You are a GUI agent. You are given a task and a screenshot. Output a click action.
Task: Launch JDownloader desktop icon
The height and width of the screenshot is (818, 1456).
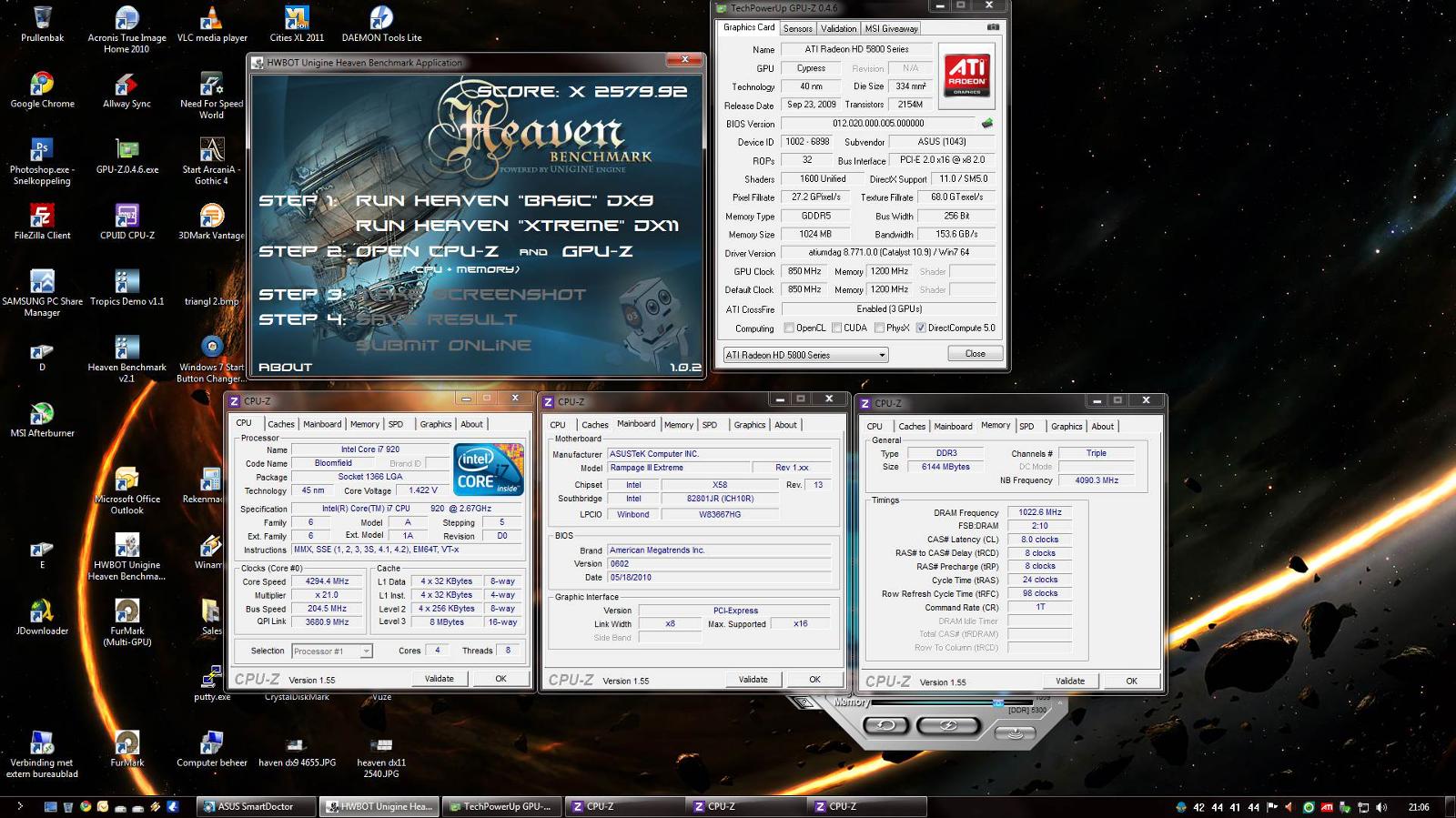click(42, 617)
